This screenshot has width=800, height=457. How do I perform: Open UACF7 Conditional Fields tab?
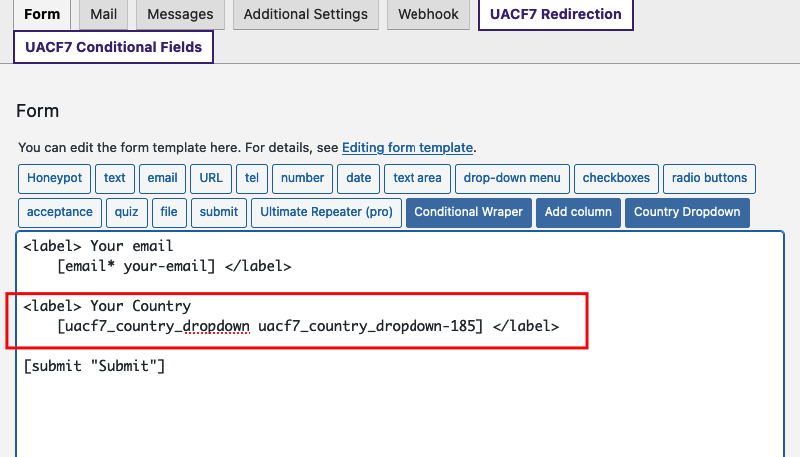[x=113, y=47]
